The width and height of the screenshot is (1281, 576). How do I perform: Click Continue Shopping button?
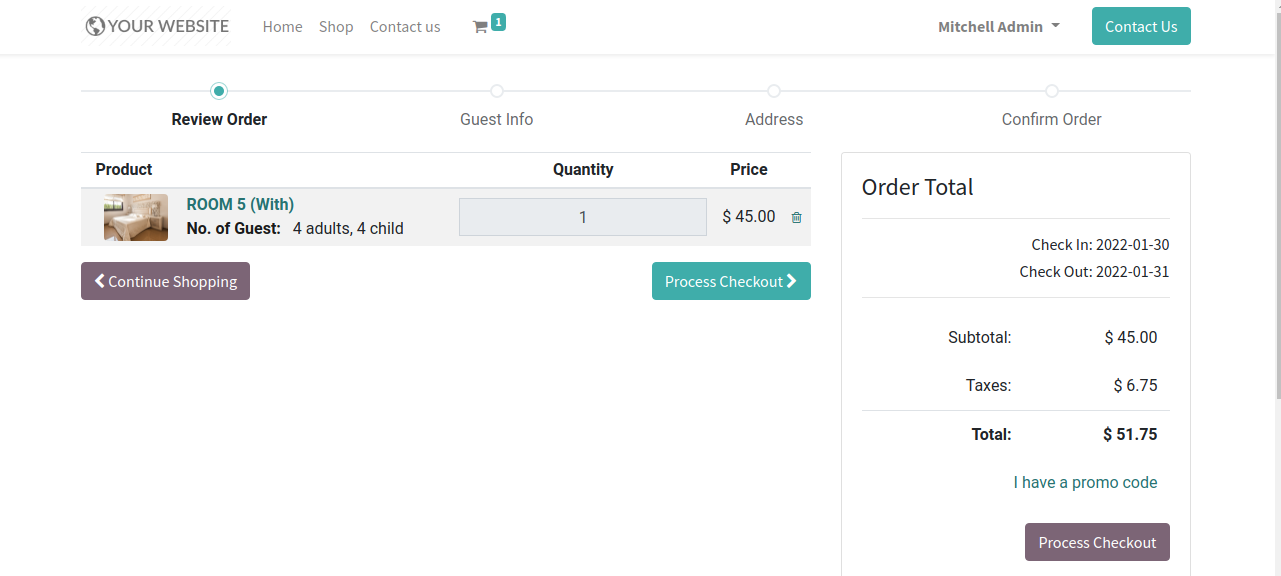pos(165,281)
